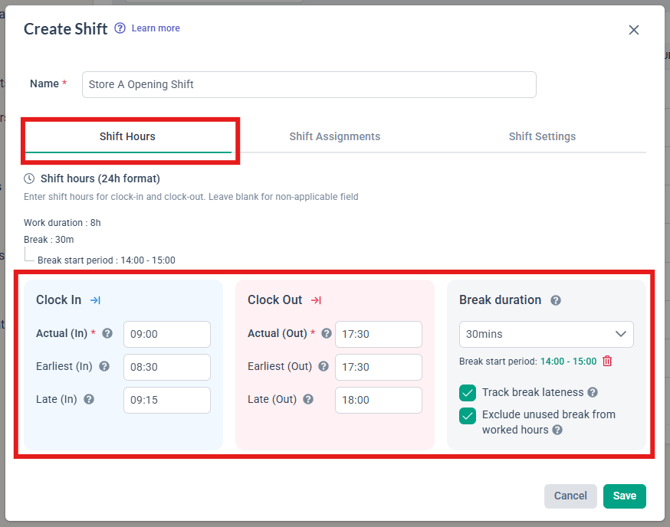Show help for Earliest (In)
Image resolution: width=670 pixels, height=527 pixels.
[x=104, y=366]
